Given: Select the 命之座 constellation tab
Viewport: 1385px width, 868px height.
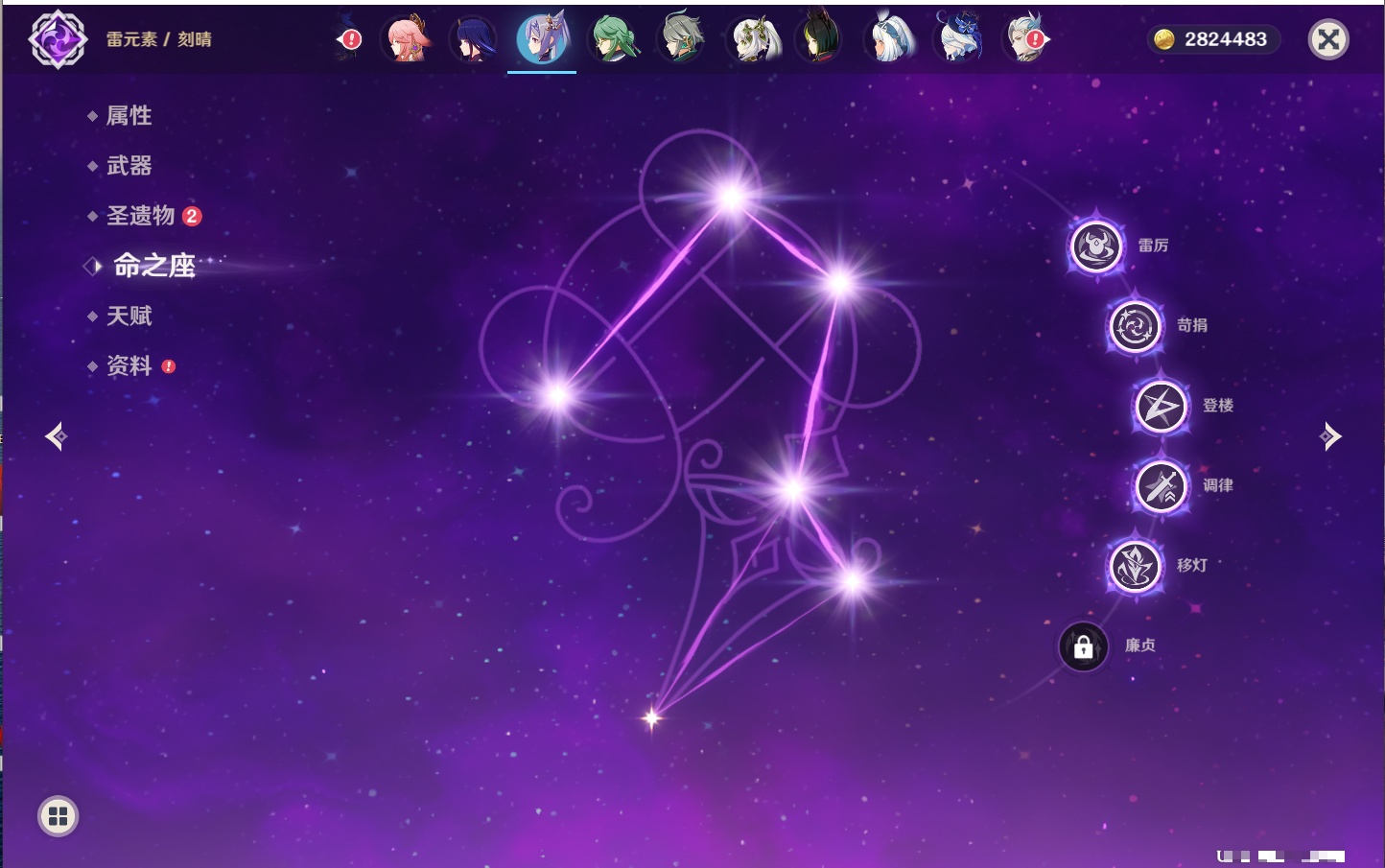Looking at the screenshot, I should tap(153, 266).
